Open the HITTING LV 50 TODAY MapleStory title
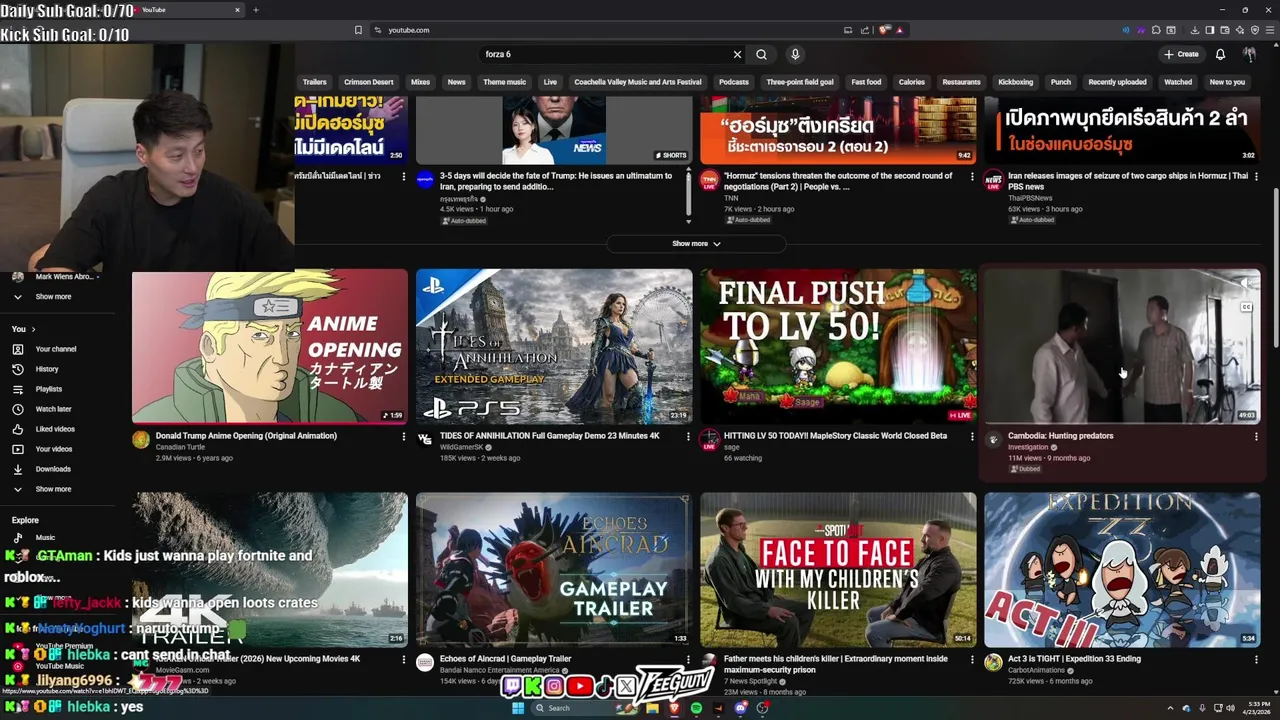Viewport: 1280px width, 720px height. coord(835,436)
